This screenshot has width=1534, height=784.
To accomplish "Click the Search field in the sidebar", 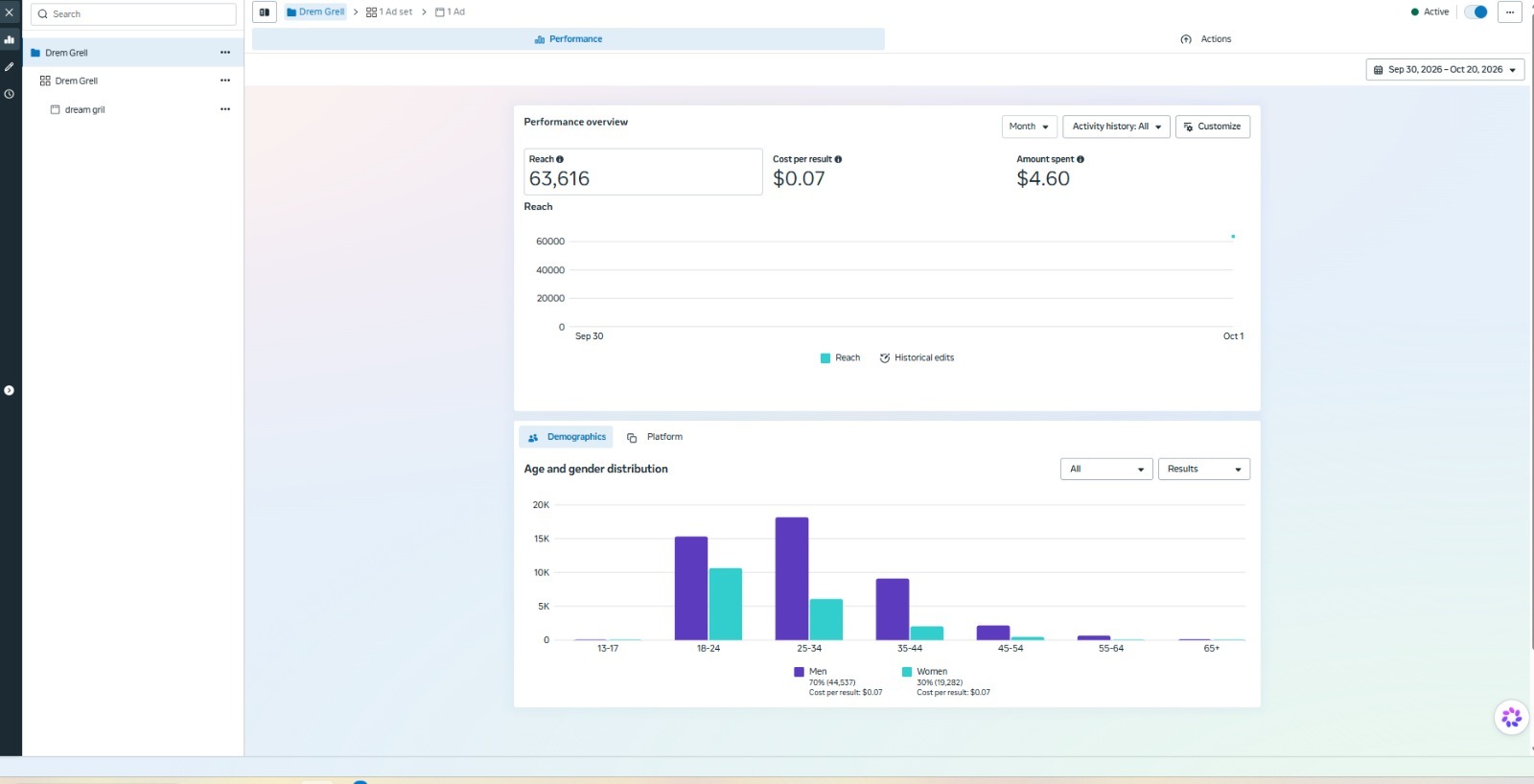I will tap(133, 14).
